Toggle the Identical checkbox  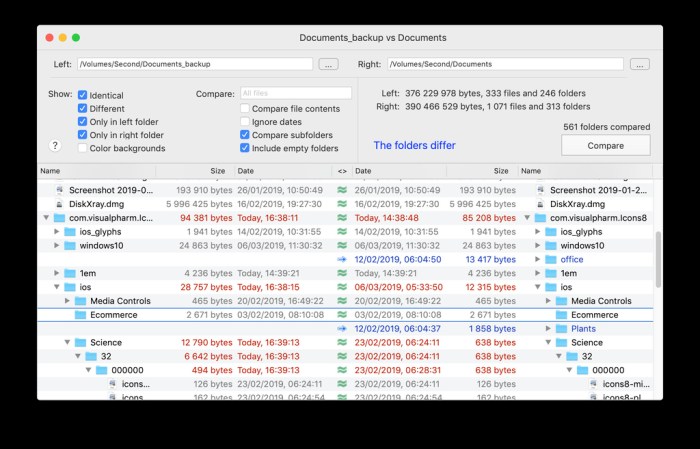click(82, 95)
